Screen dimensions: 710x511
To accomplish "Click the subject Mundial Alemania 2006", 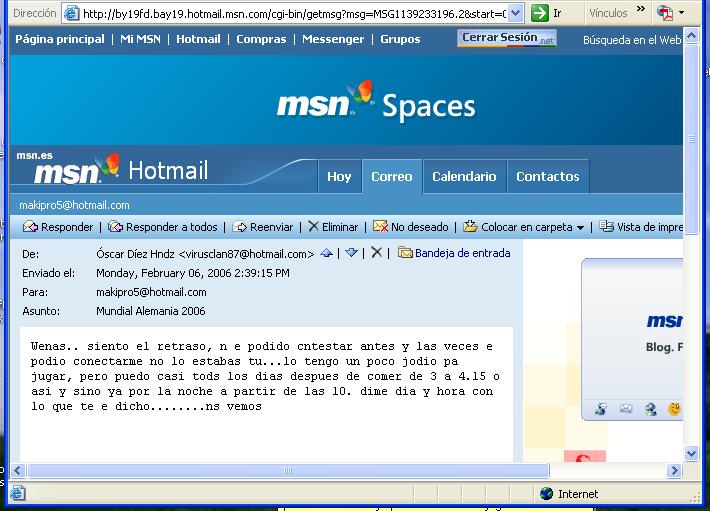I will point(151,311).
